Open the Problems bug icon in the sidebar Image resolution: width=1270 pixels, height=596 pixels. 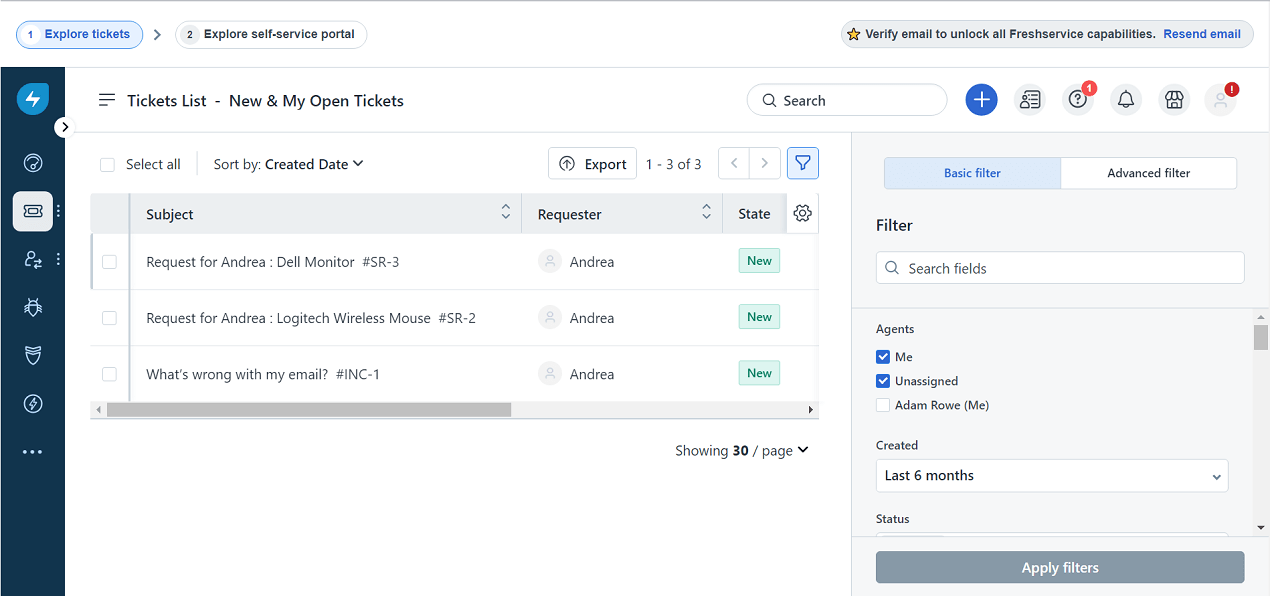click(33, 307)
